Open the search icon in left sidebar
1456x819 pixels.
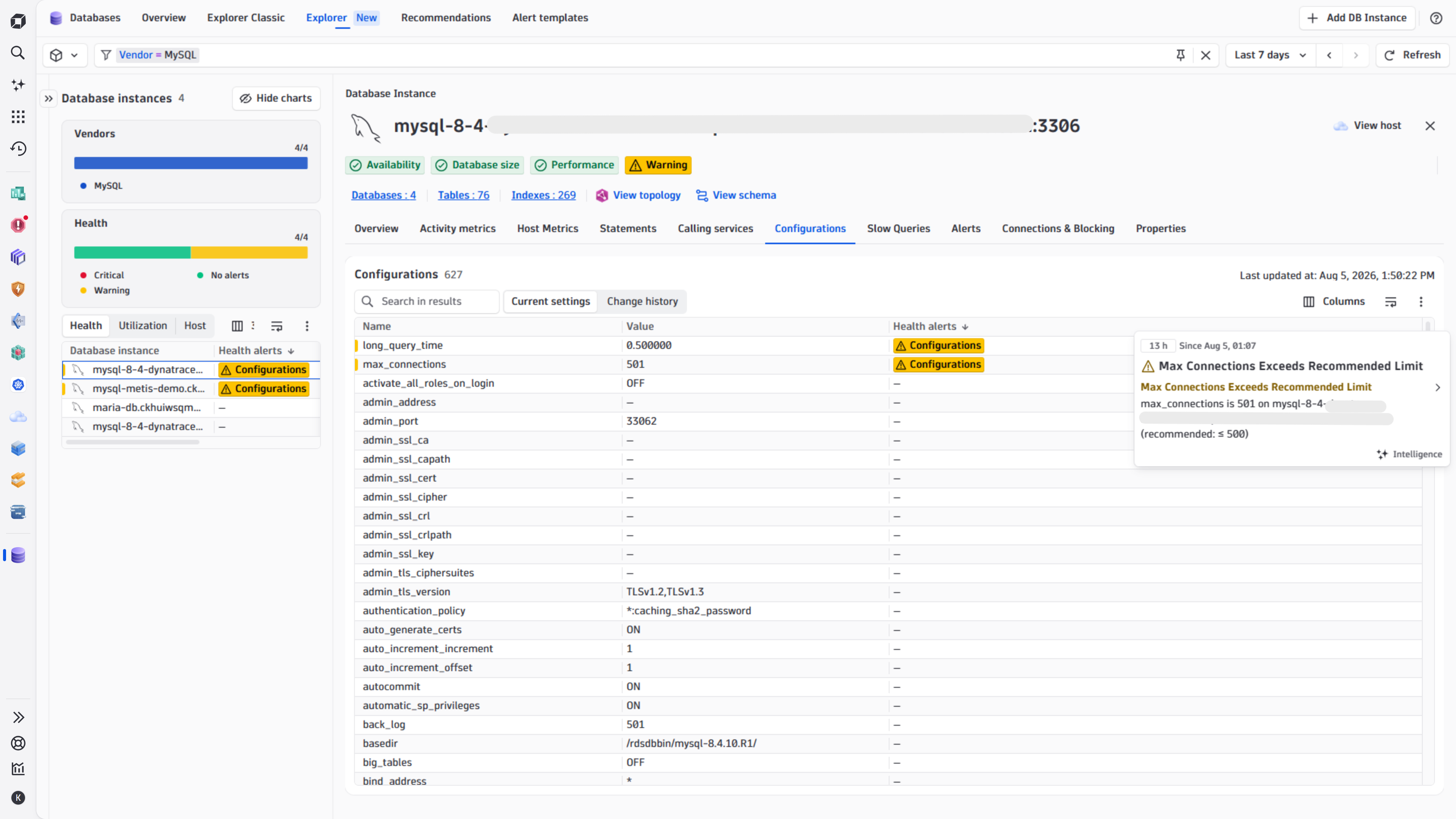(x=18, y=53)
